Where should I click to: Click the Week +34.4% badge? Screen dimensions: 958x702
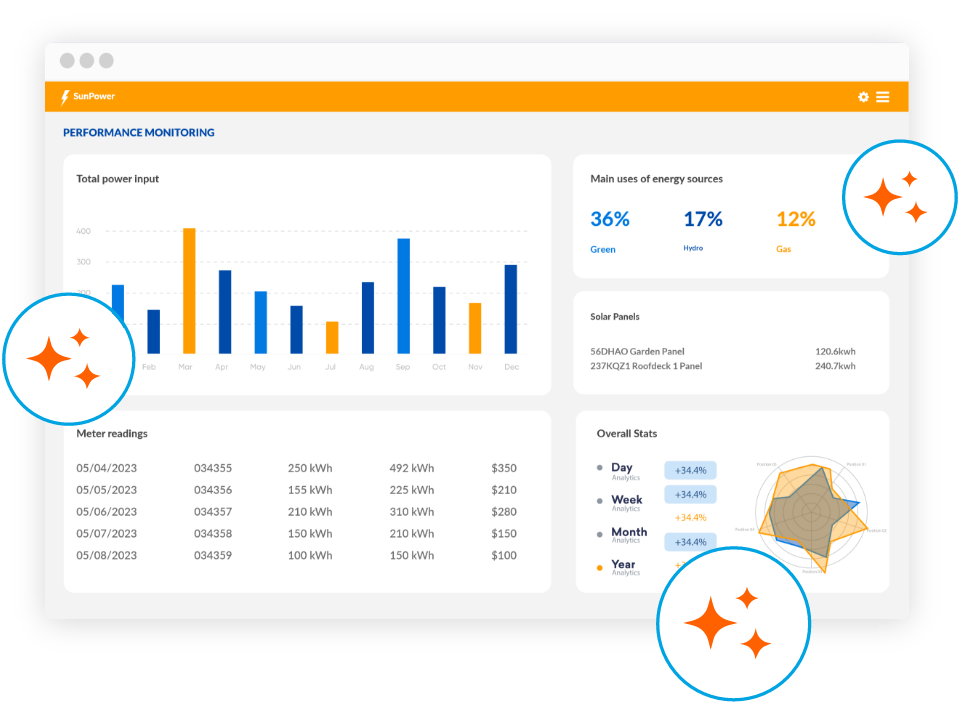(x=690, y=494)
